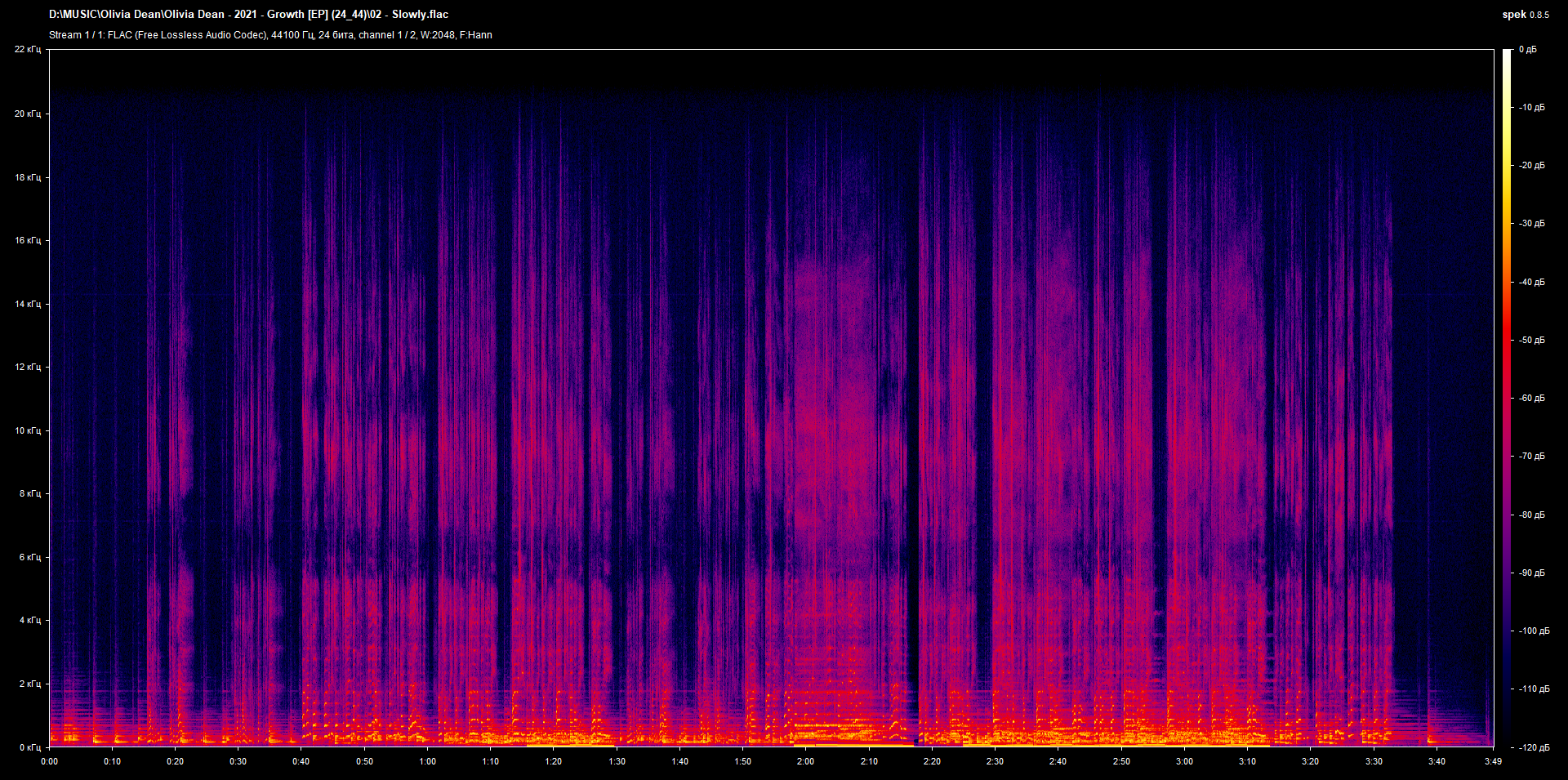
Task: Click the -70 дБ level scale label
Action: pyautogui.click(x=1531, y=456)
